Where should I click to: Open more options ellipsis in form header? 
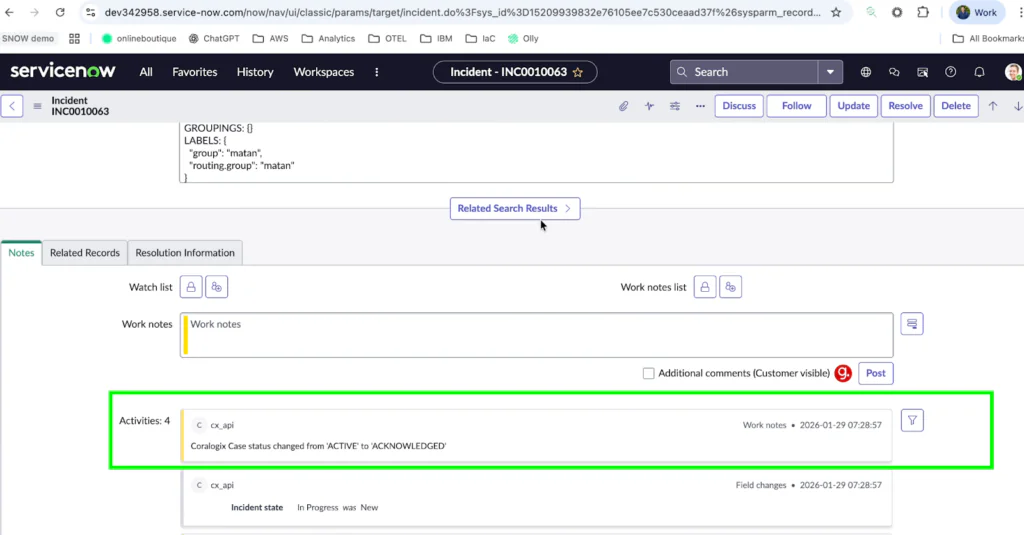(700, 106)
